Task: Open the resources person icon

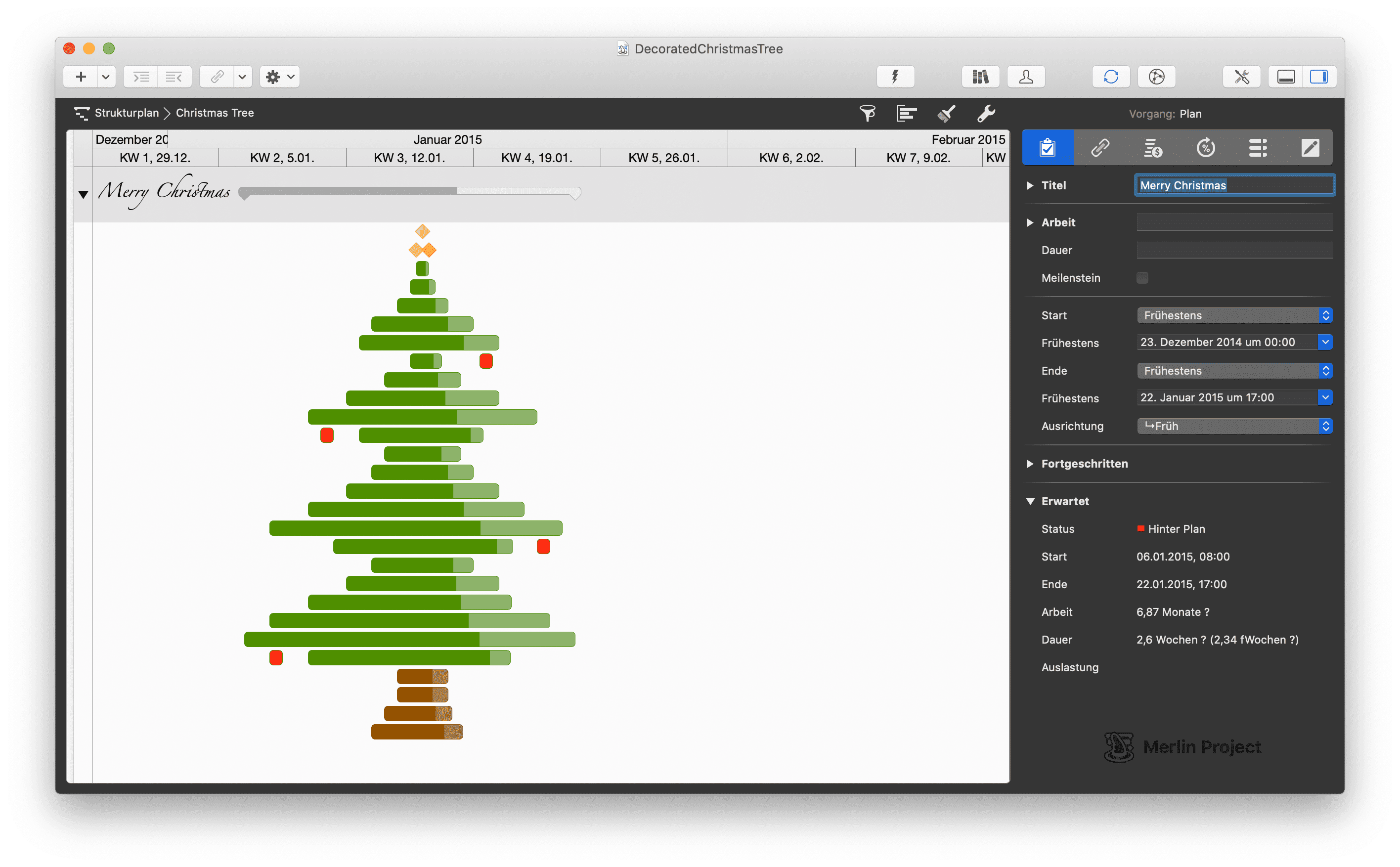Action: click(1026, 76)
